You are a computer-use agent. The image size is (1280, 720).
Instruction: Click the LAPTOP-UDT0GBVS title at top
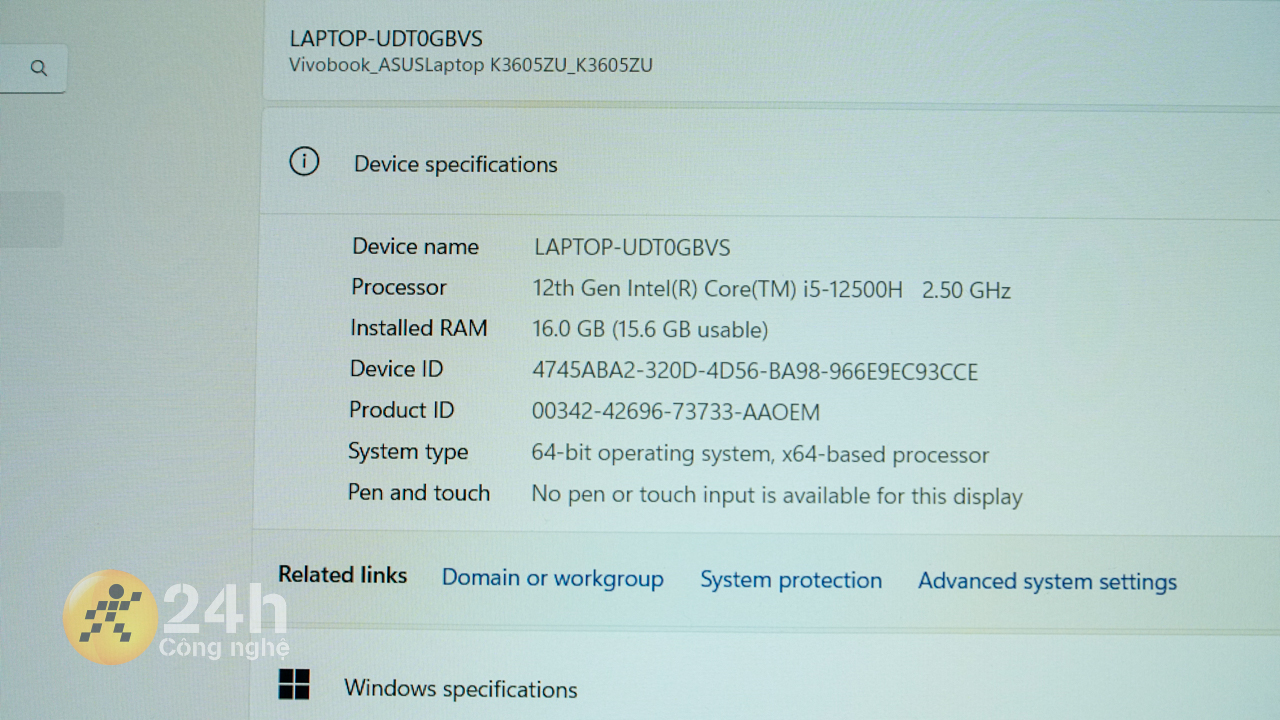pyautogui.click(x=386, y=39)
